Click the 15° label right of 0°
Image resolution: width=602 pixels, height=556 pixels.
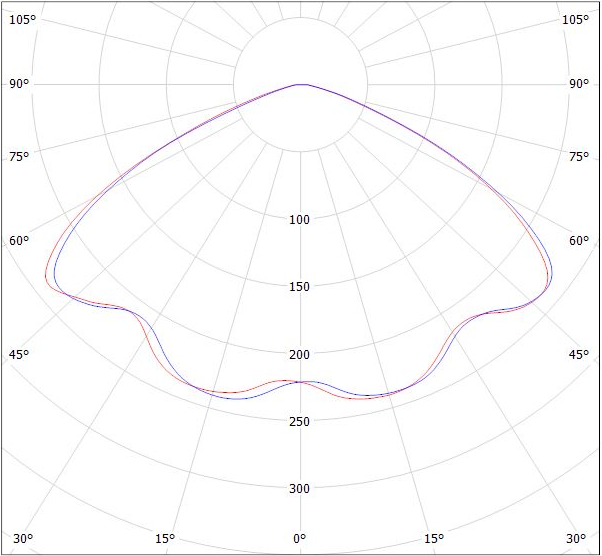[x=434, y=539]
